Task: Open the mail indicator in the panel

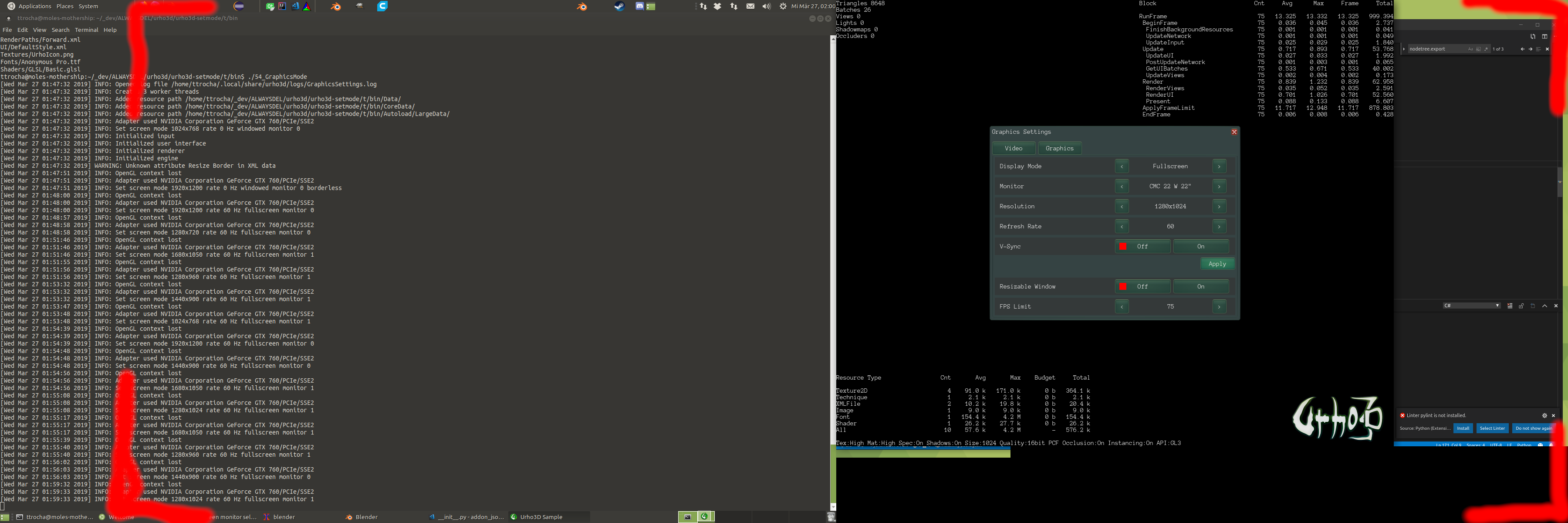Action: (x=750, y=6)
